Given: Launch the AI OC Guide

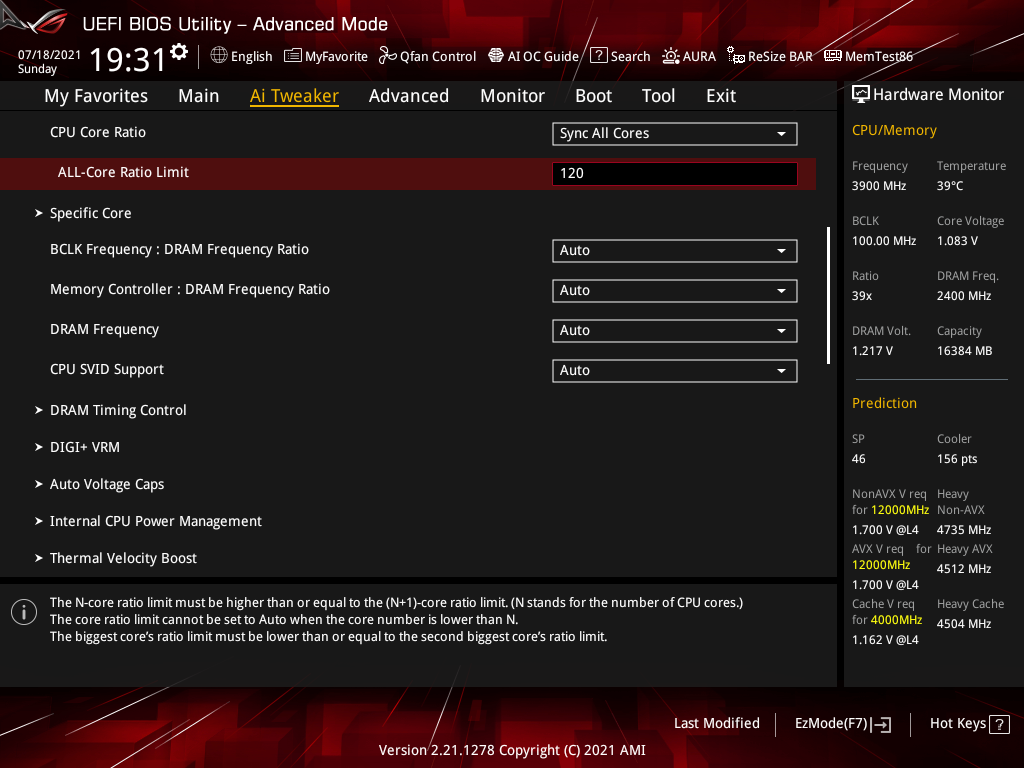Looking at the screenshot, I should (533, 56).
